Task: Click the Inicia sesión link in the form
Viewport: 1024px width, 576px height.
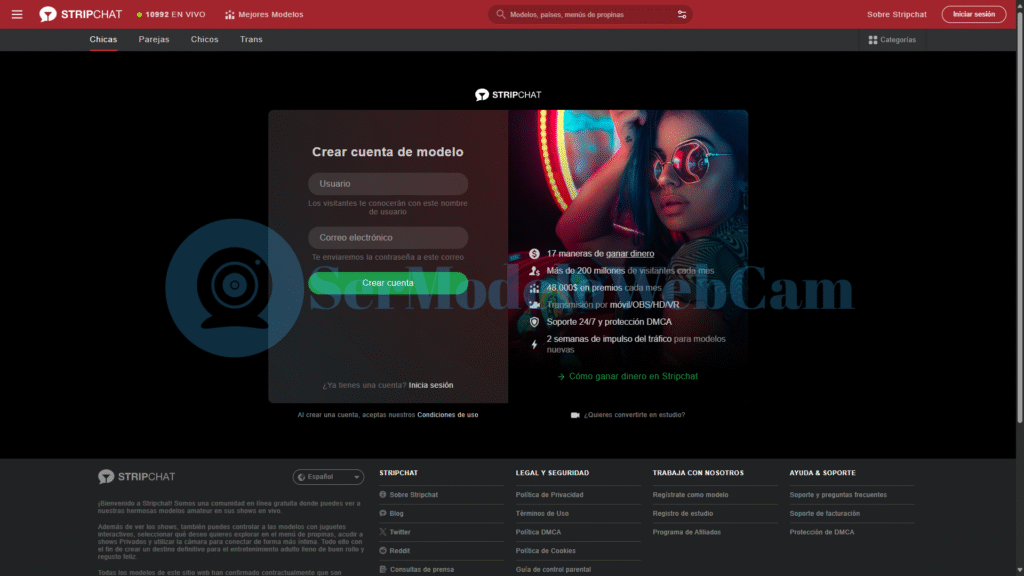Action: pos(431,385)
